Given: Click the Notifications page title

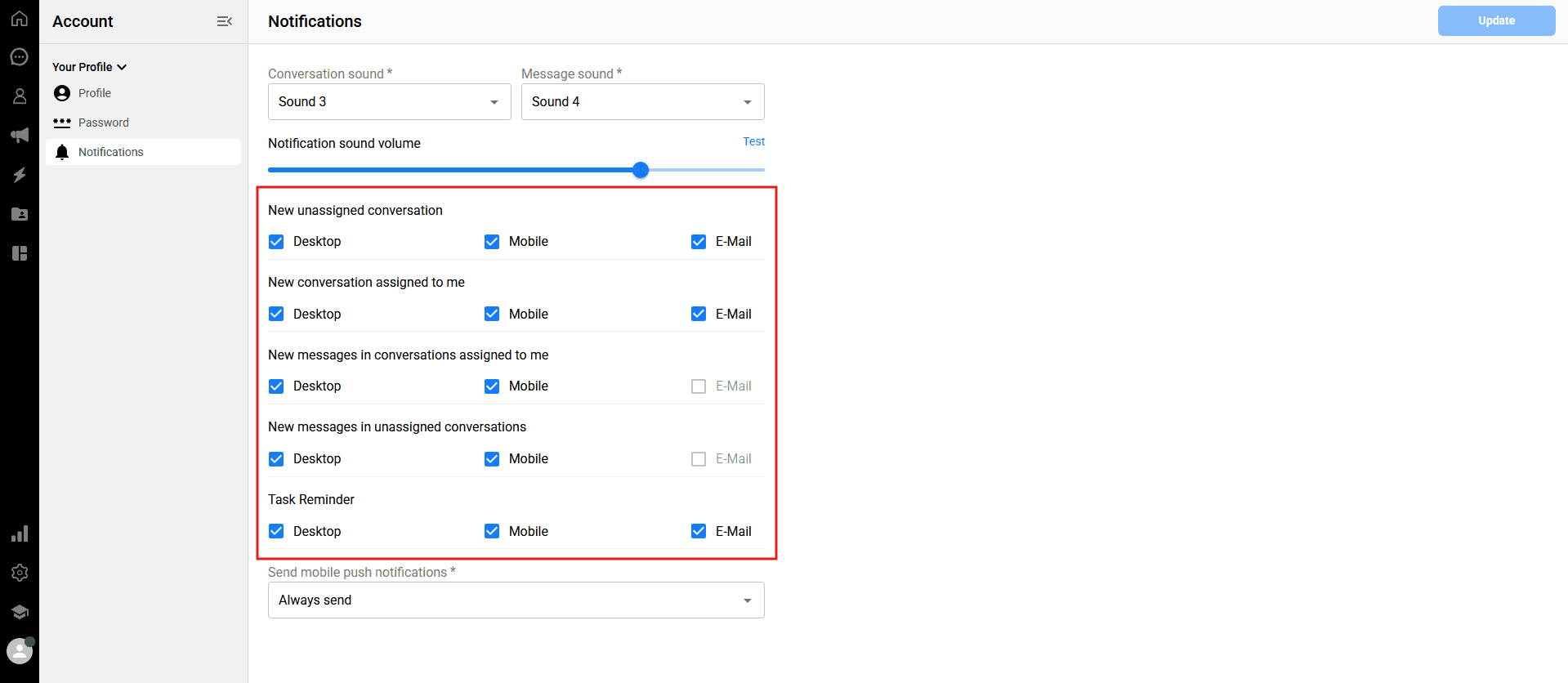Looking at the screenshot, I should [315, 21].
